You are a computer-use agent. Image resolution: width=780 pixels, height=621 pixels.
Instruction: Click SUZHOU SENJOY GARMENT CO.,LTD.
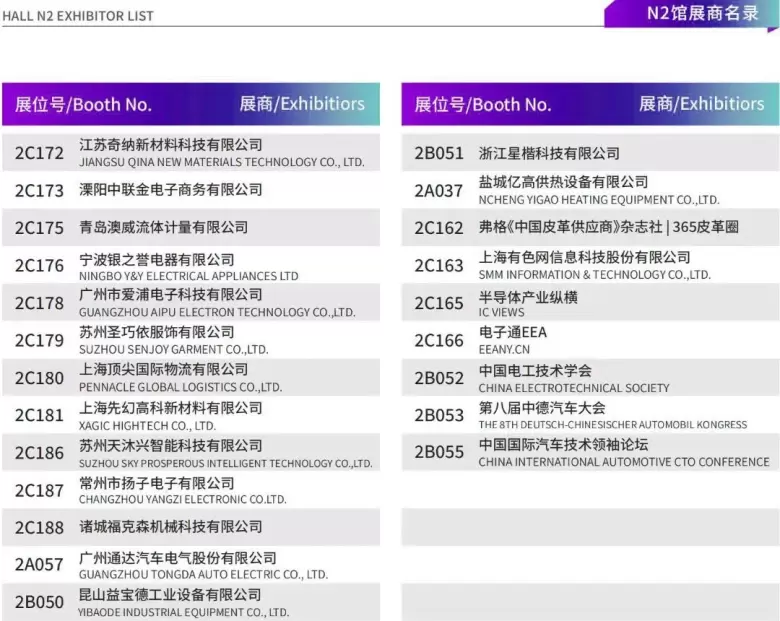pos(174,350)
